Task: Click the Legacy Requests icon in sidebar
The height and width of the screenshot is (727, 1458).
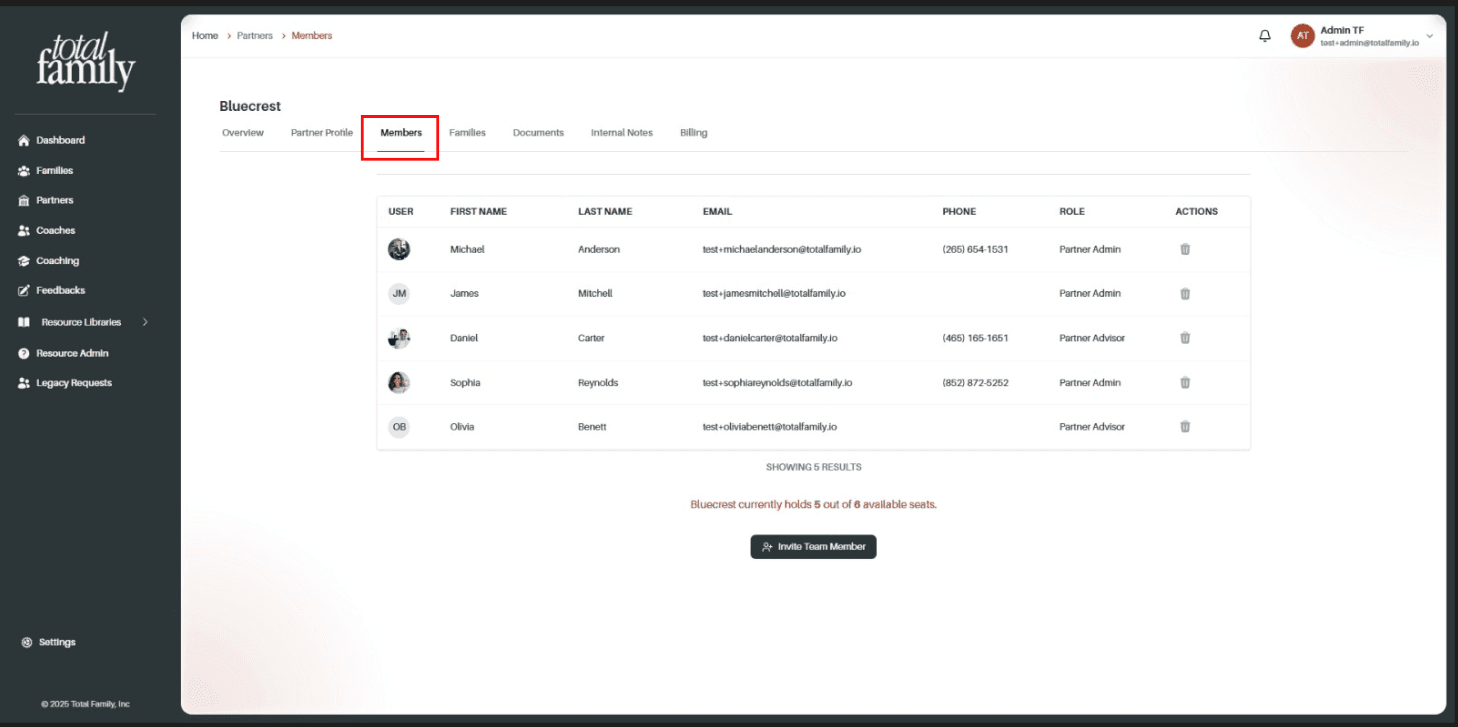Action: 24,383
